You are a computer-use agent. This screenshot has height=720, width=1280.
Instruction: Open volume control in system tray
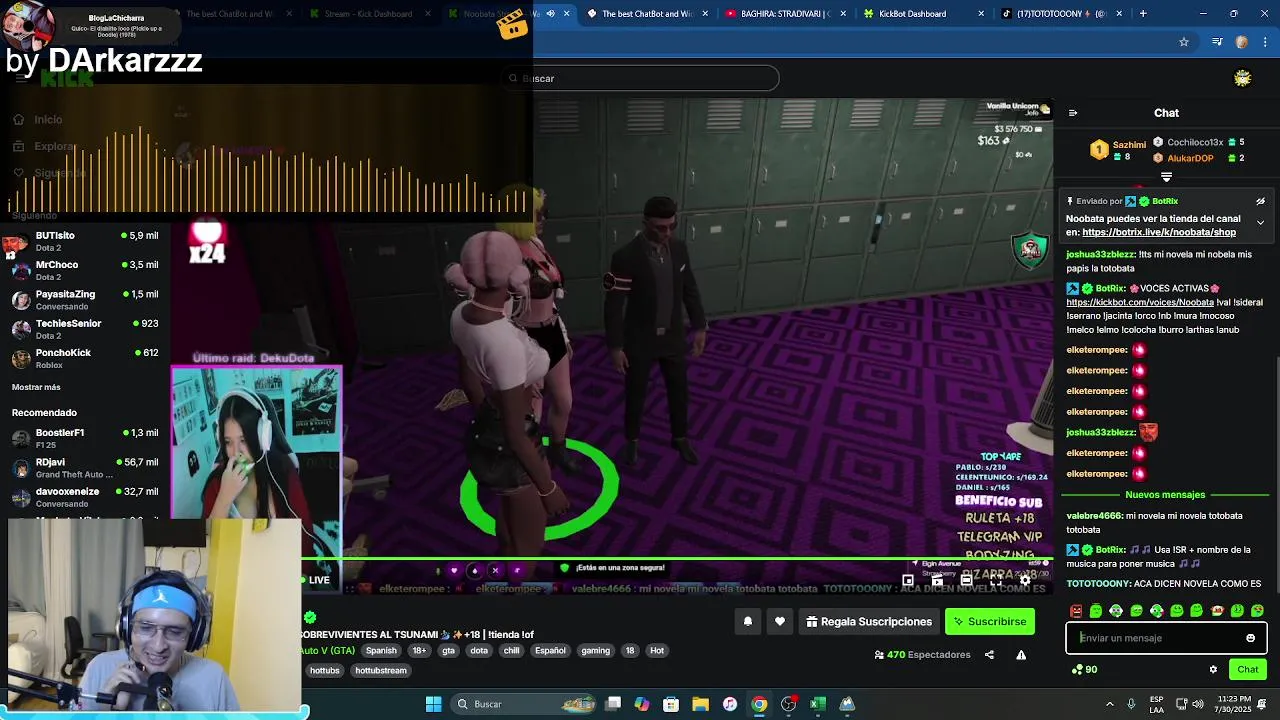pos(1198,704)
